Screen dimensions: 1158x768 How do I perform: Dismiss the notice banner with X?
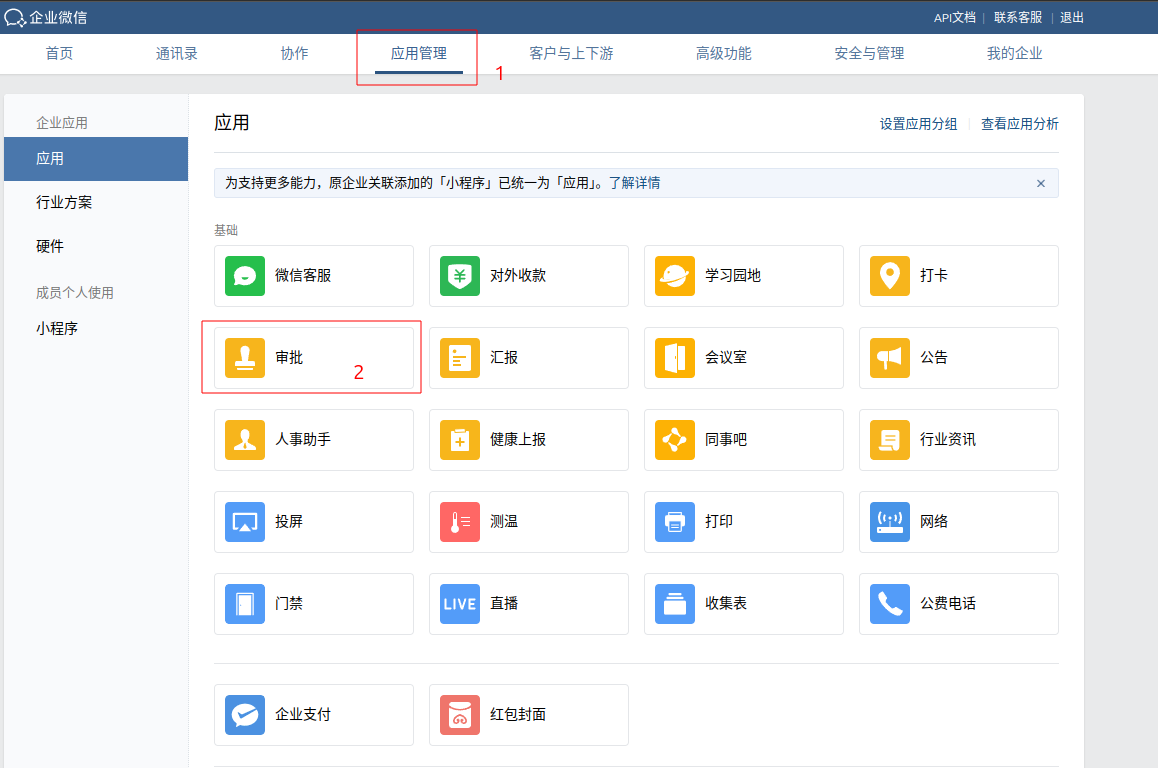[x=1040, y=184]
